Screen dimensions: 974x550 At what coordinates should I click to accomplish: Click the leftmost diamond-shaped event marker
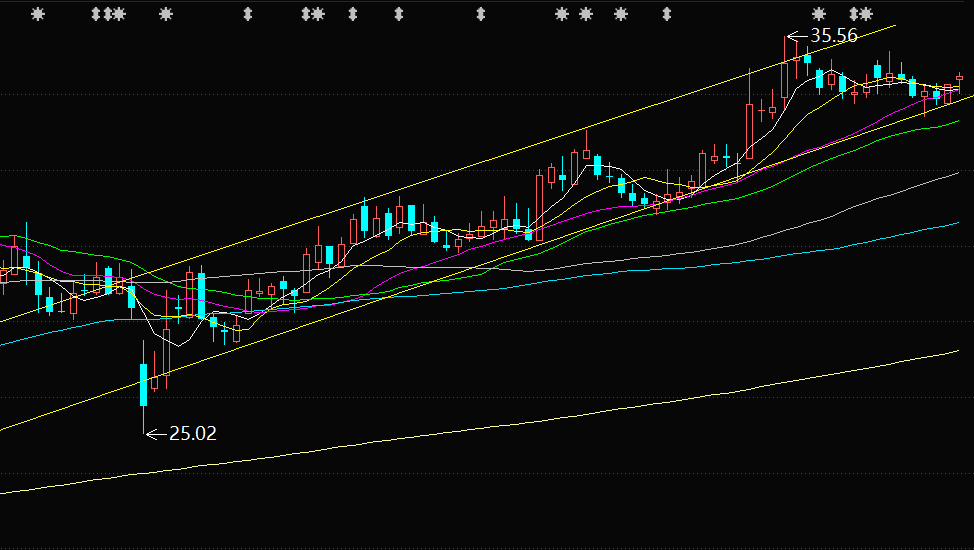[96, 14]
